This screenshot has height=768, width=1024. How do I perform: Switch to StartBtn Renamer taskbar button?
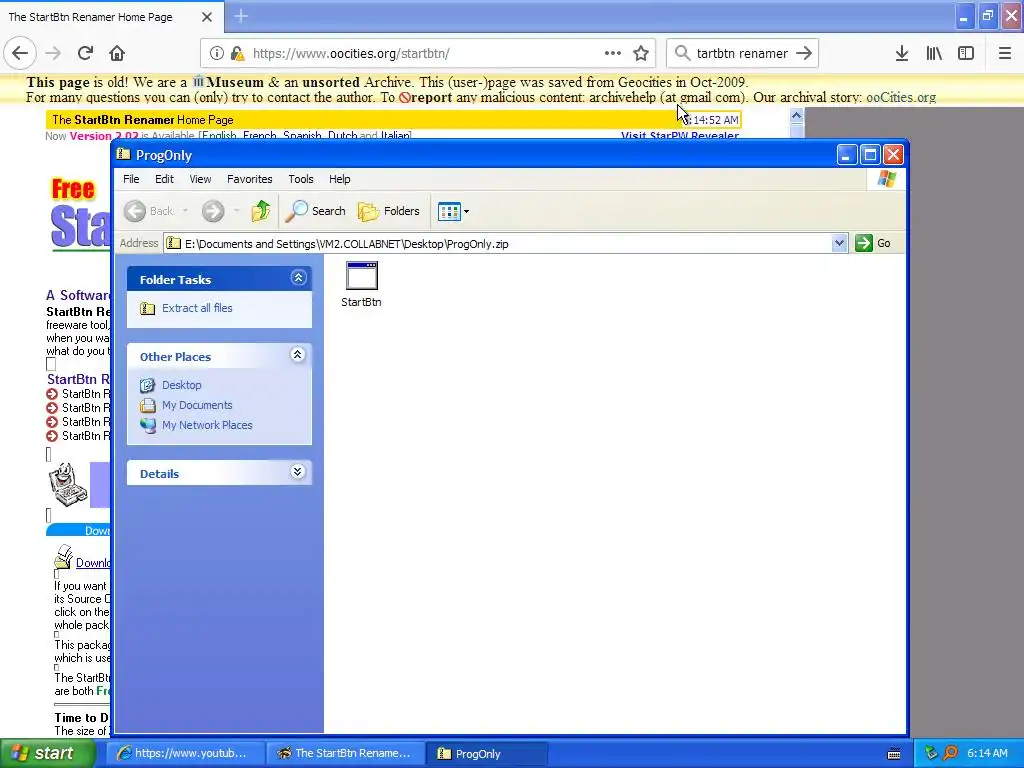(345, 754)
